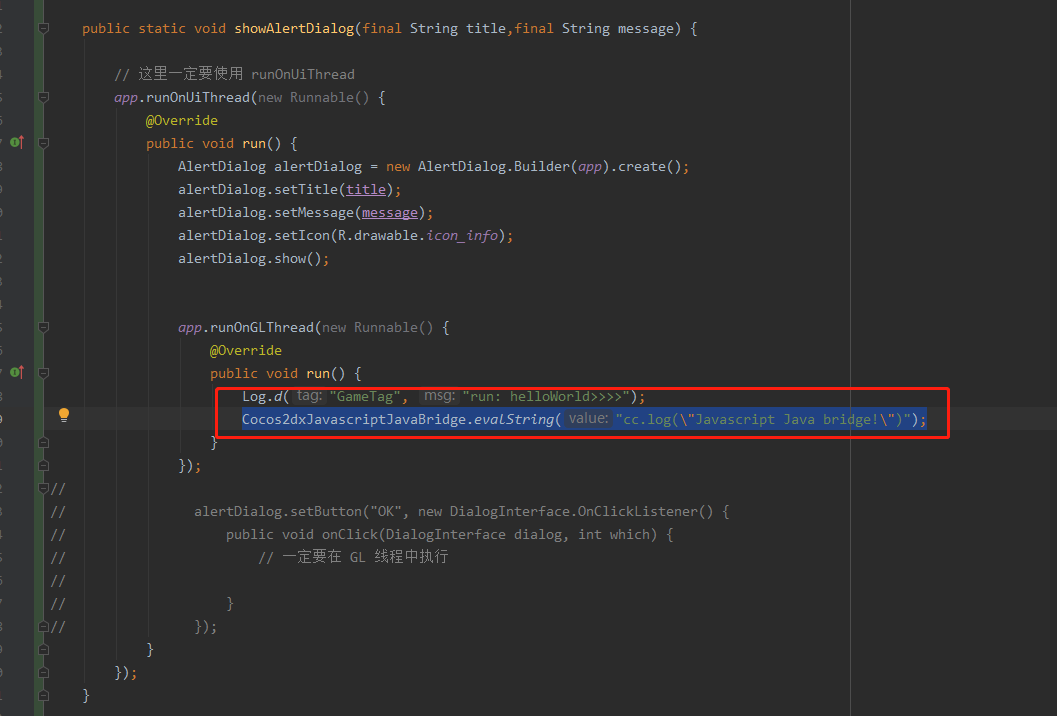Click the lightbulb quick-fix icon in the gutter
The width and height of the screenshot is (1057, 716).
(63, 415)
